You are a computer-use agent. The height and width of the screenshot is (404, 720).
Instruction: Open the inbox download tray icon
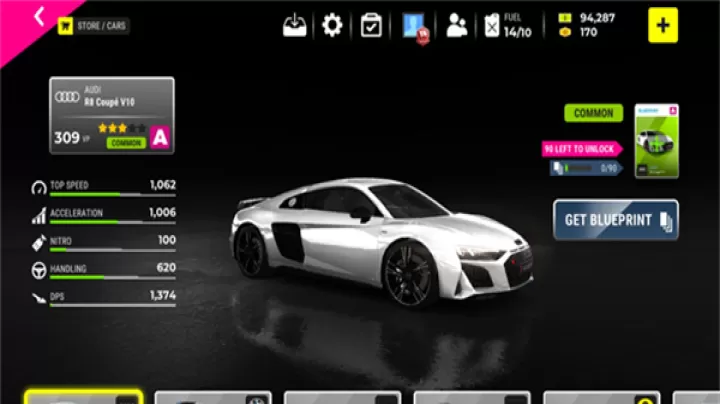click(x=295, y=25)
